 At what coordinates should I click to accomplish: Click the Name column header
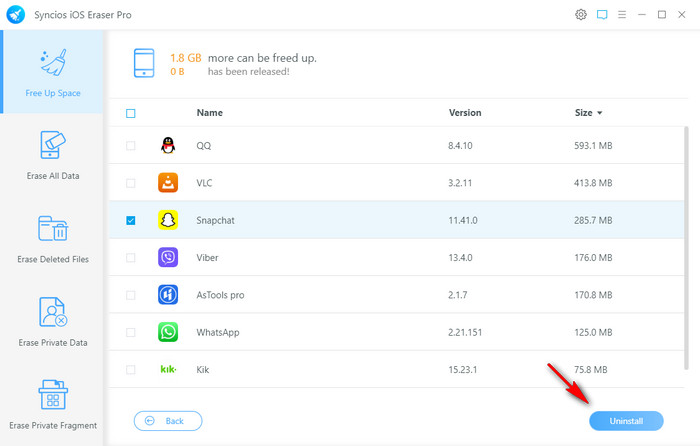pos(209,113)
